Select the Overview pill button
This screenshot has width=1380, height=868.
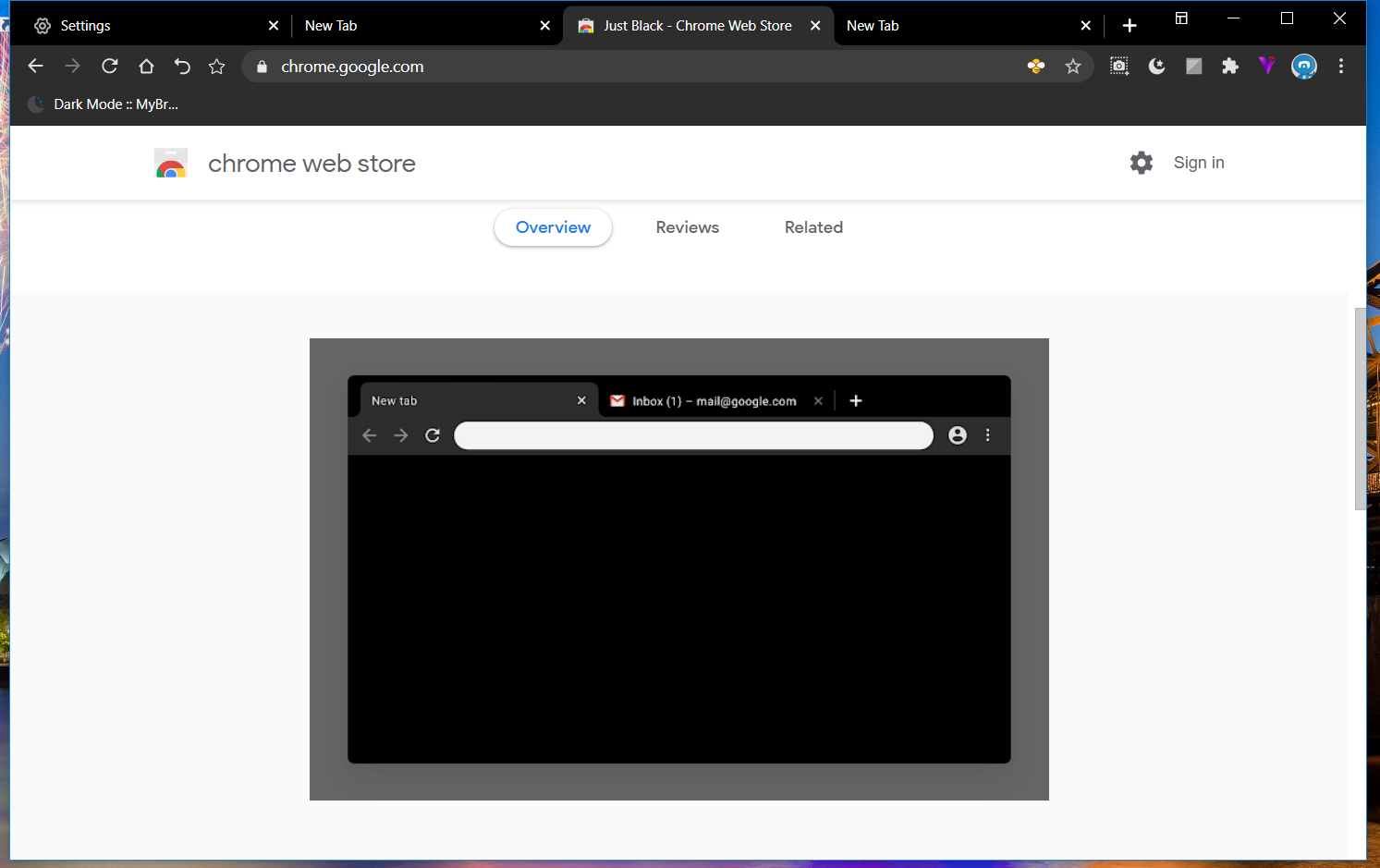click(x=553, y=226)
